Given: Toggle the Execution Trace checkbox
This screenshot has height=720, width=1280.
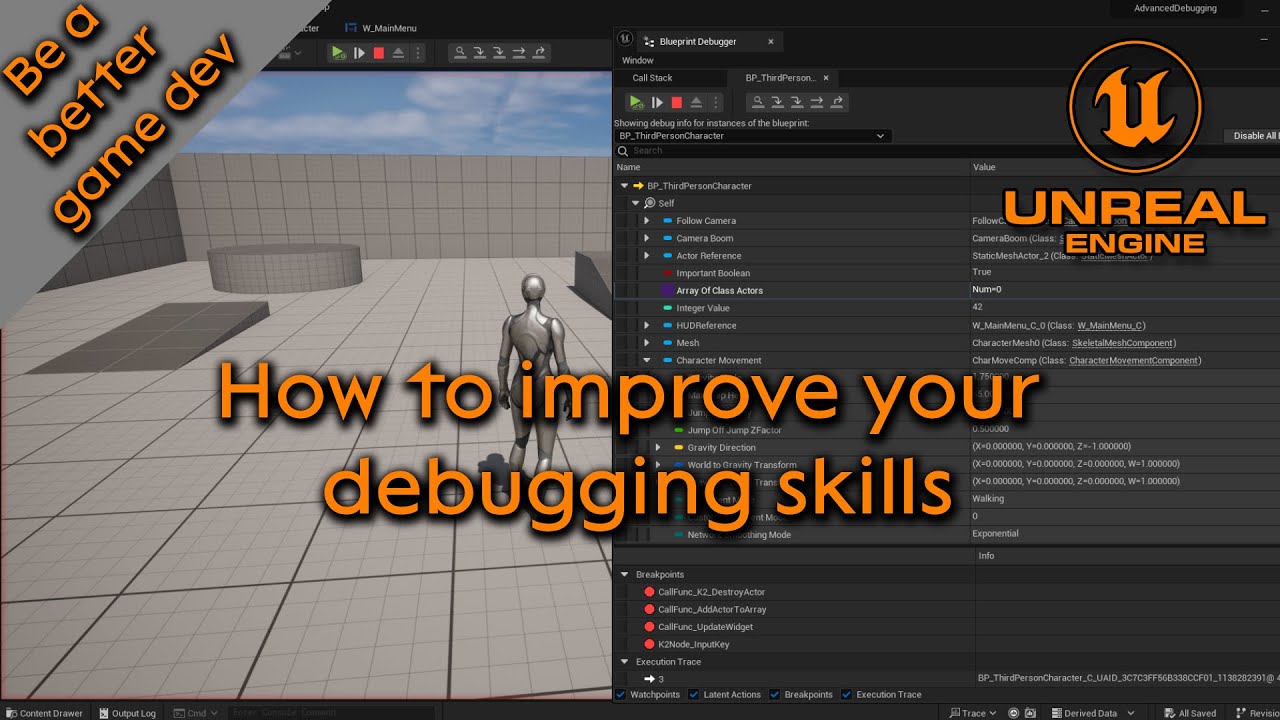Looking at the screenshot, I should 847,694.
